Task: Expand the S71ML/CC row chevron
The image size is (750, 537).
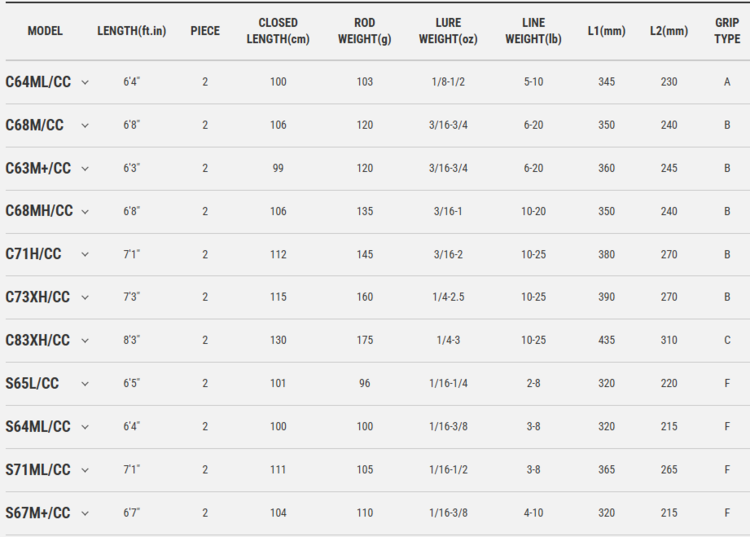Action: 85,470
